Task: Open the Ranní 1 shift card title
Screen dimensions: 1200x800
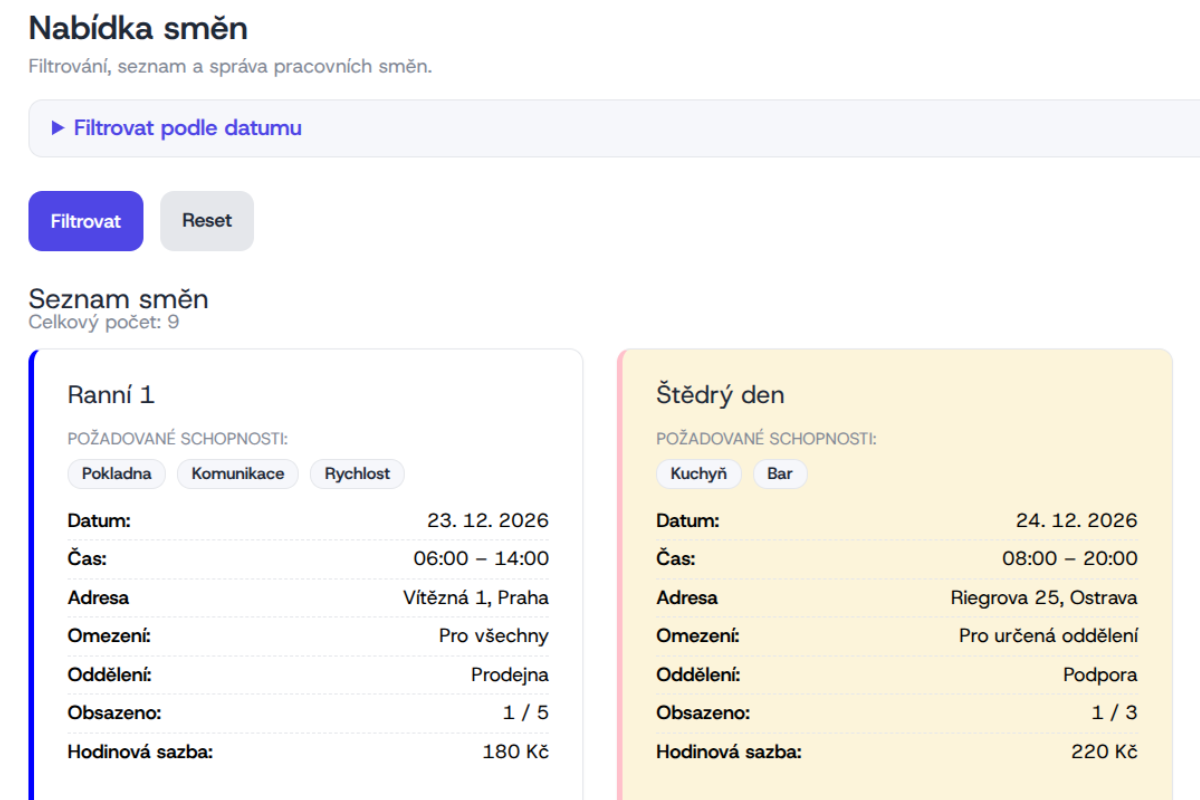Action: (x=111, y=395)
